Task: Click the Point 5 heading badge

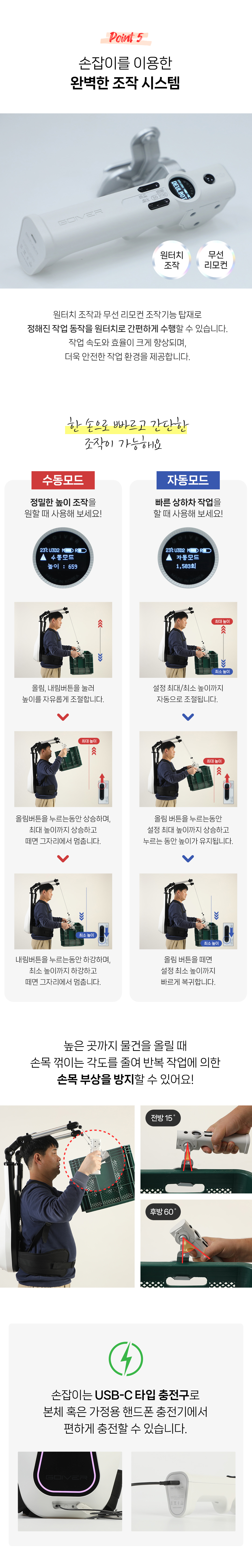Action: point(126,38)
